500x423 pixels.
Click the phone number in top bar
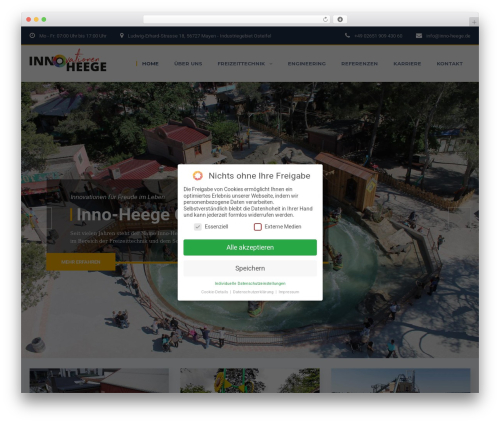(x=378, y=36)
